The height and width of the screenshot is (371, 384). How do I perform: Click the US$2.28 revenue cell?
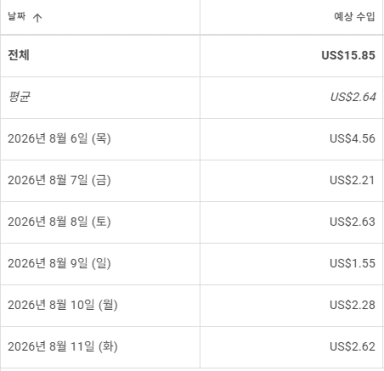coord(352,305)
